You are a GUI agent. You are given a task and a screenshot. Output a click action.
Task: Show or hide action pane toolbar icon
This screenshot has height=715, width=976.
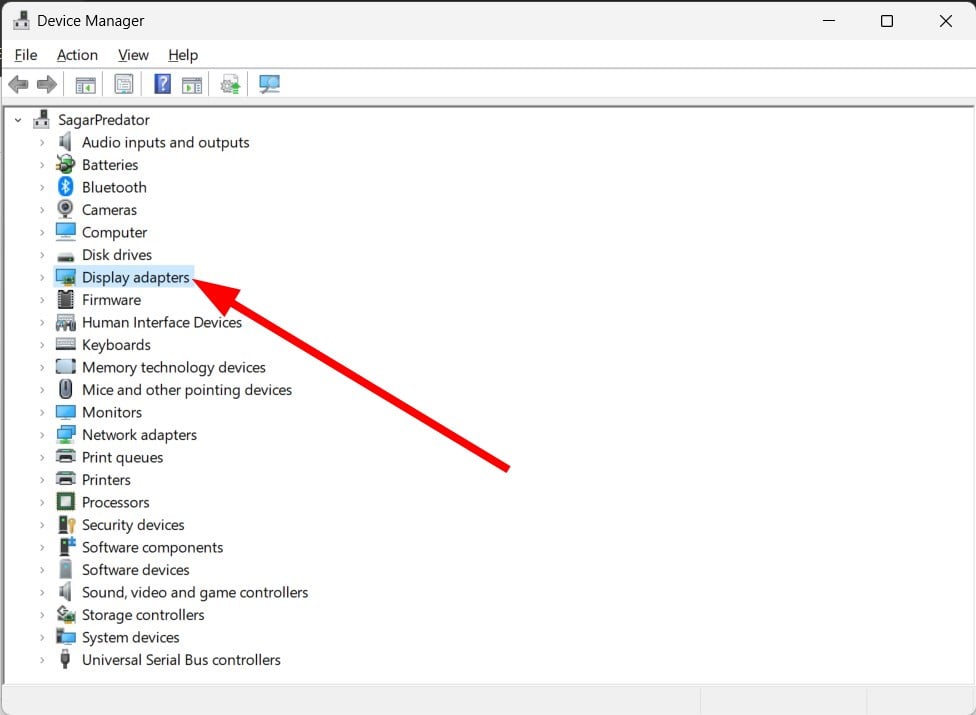pos(192,85)
